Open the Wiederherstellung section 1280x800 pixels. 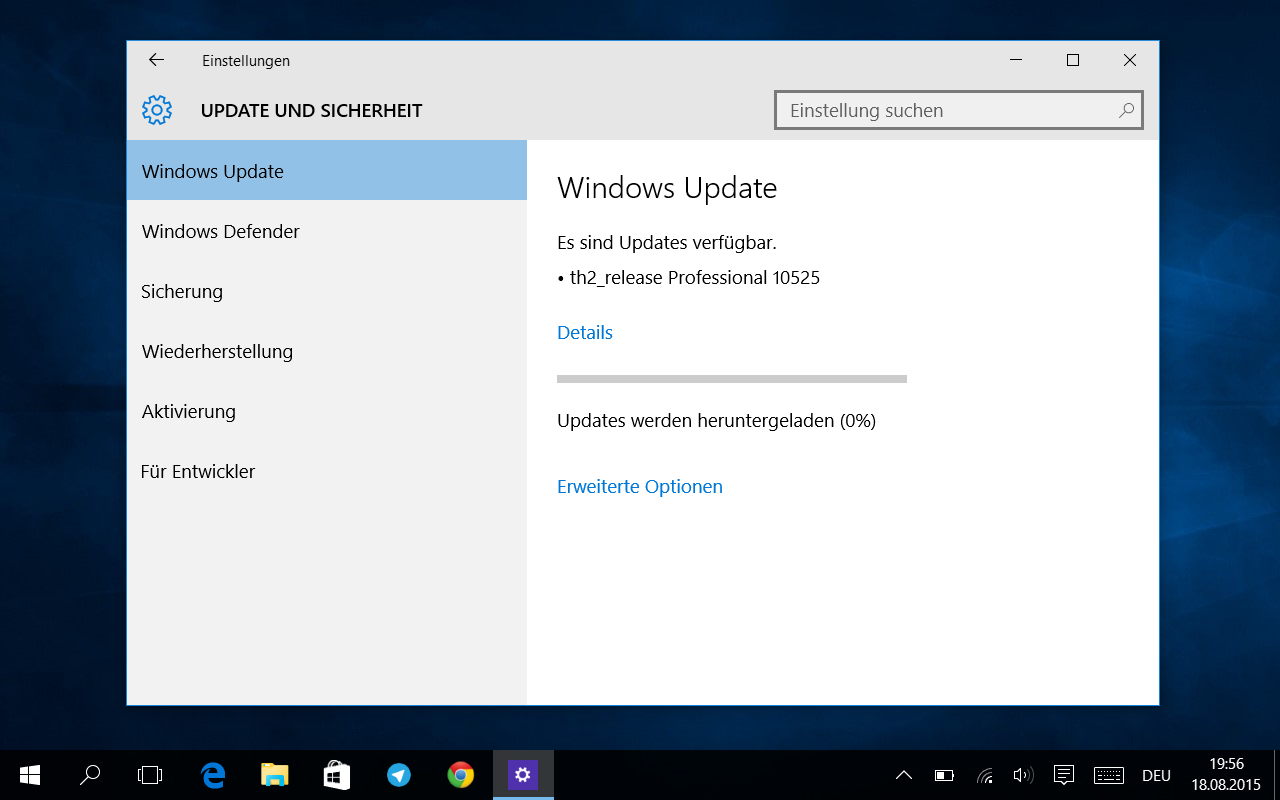coord(327,351)
